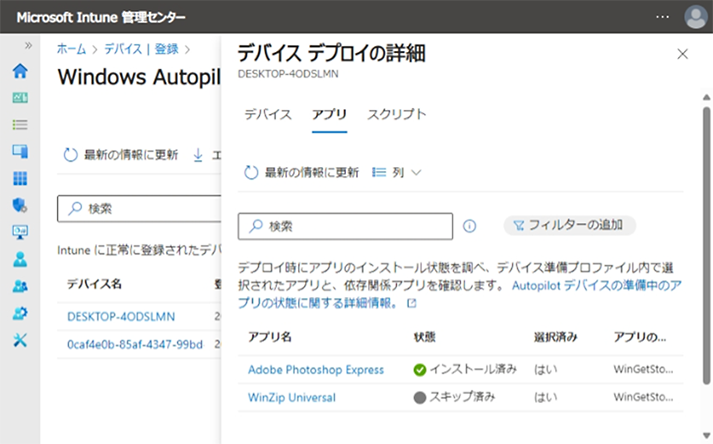Open the Dashboard icon in sidebar
The image size is (713, 444).
tap(20, 98)
